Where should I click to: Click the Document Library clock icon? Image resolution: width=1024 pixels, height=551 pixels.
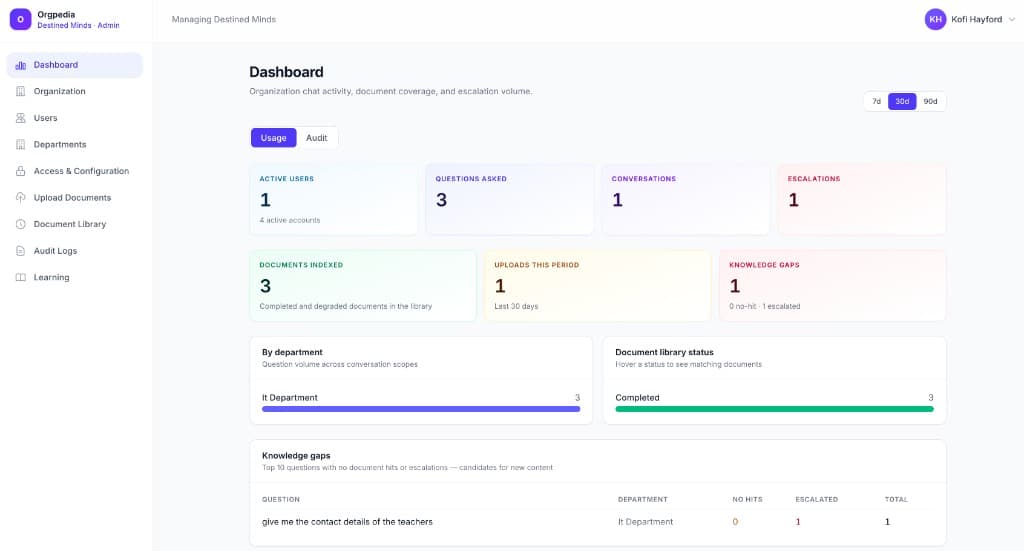(x=20, y=224)
